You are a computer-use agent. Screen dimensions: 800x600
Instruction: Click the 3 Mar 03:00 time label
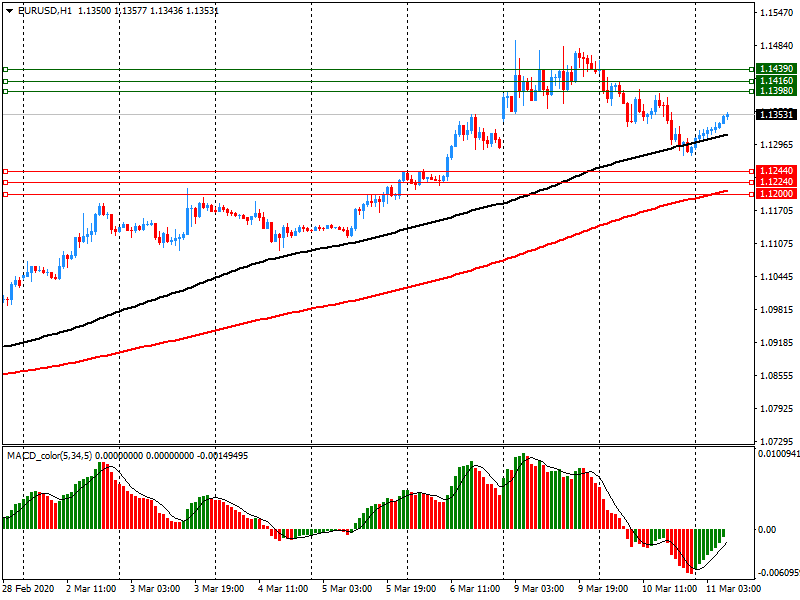click(x=155, y=589)
